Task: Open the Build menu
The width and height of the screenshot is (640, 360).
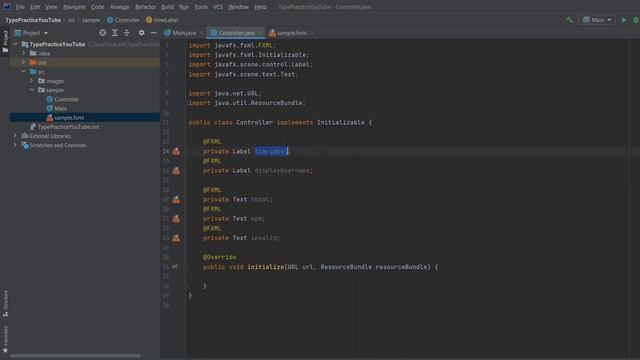Action: (x=167, y=7)
